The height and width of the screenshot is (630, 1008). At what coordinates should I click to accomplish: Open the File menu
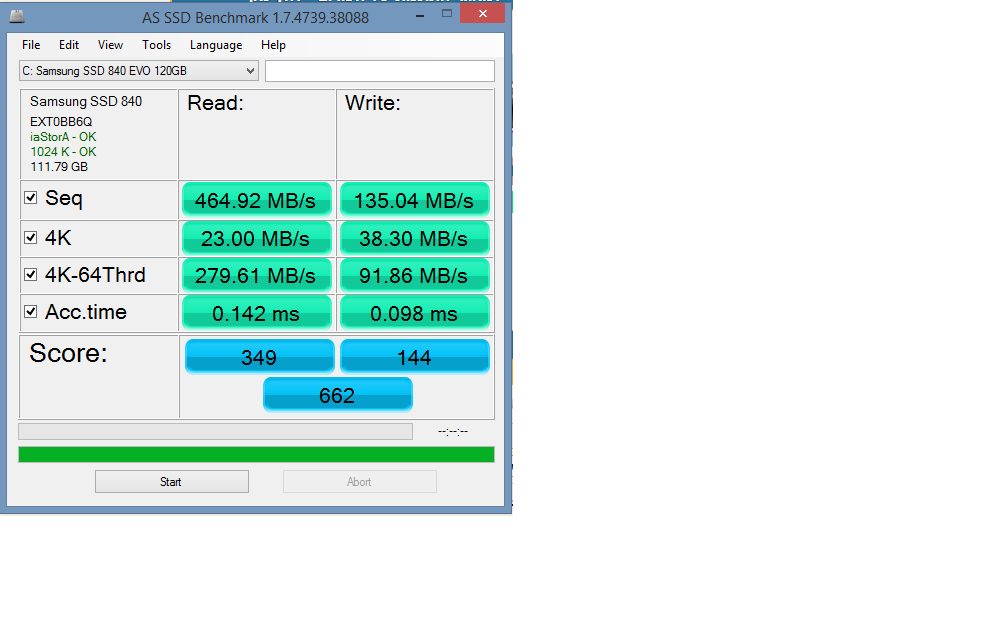[31, 45]
